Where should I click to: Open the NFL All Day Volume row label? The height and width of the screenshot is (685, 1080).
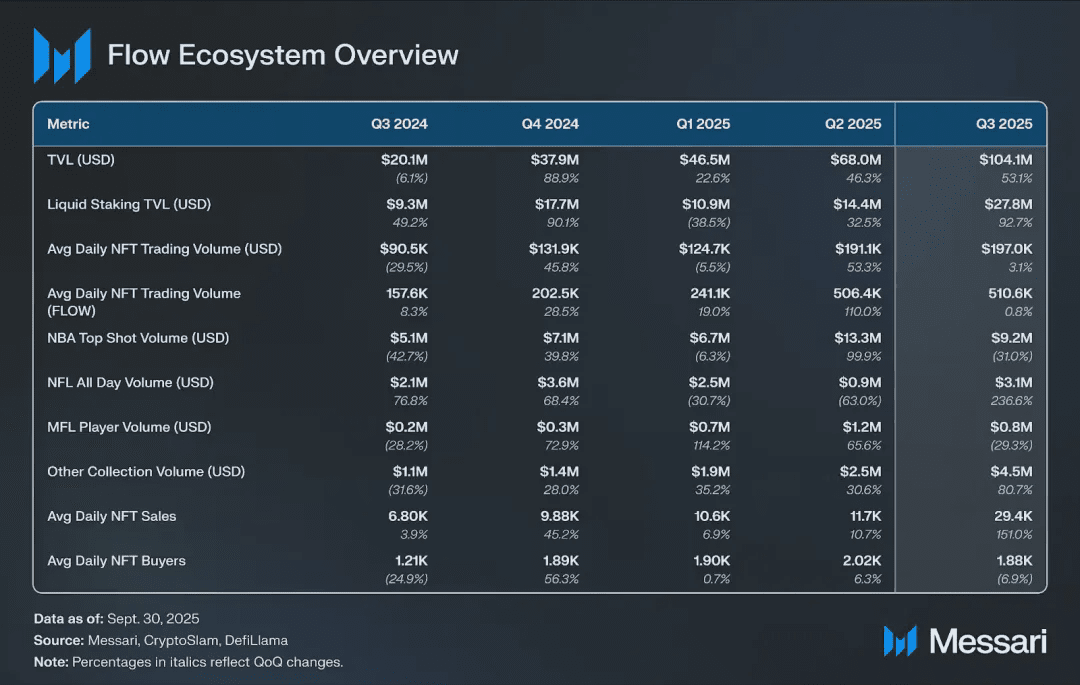(130, 382)
